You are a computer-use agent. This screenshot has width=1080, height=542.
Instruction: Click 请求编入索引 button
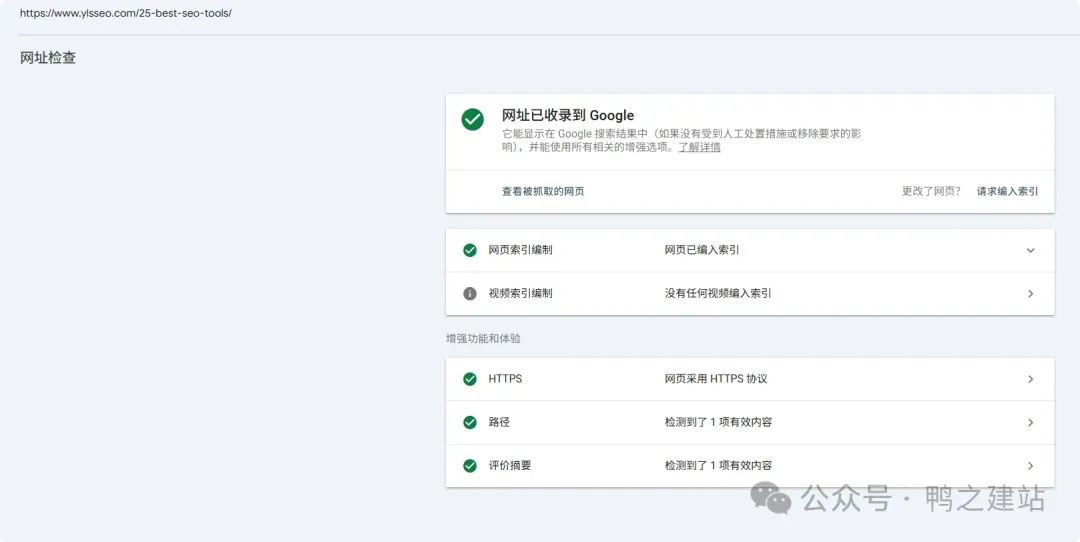tap(1007, 191)
